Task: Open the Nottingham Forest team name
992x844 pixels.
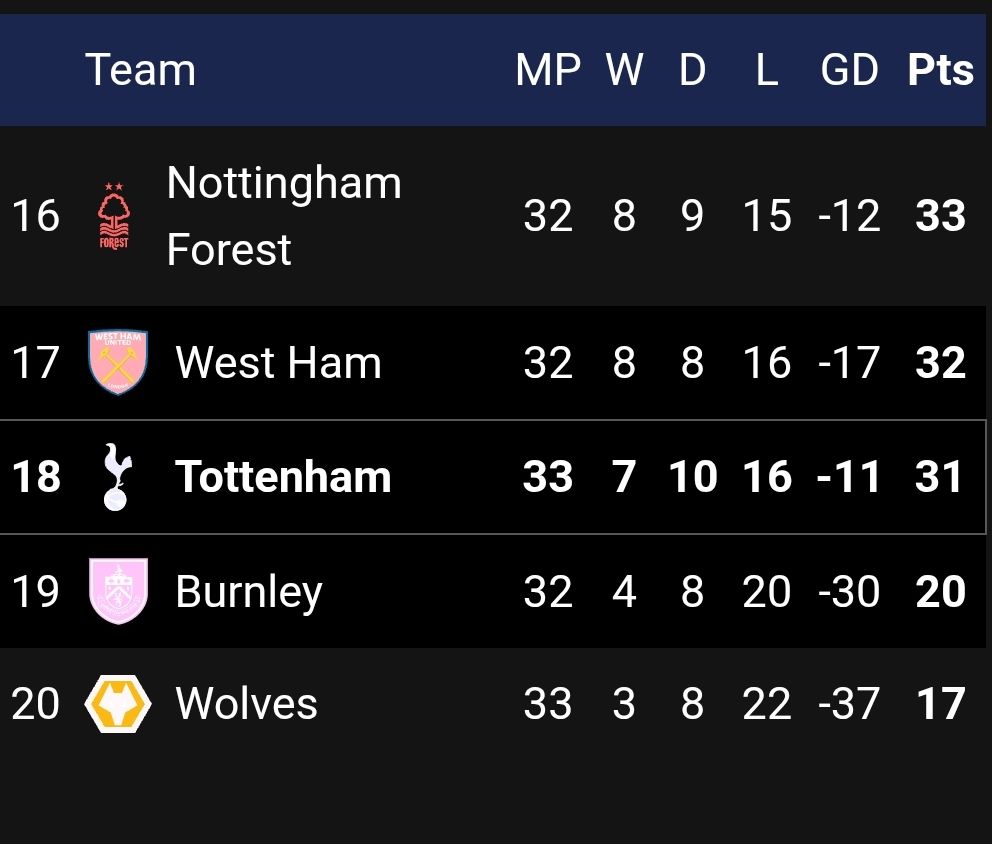Action: click(283, 216)
